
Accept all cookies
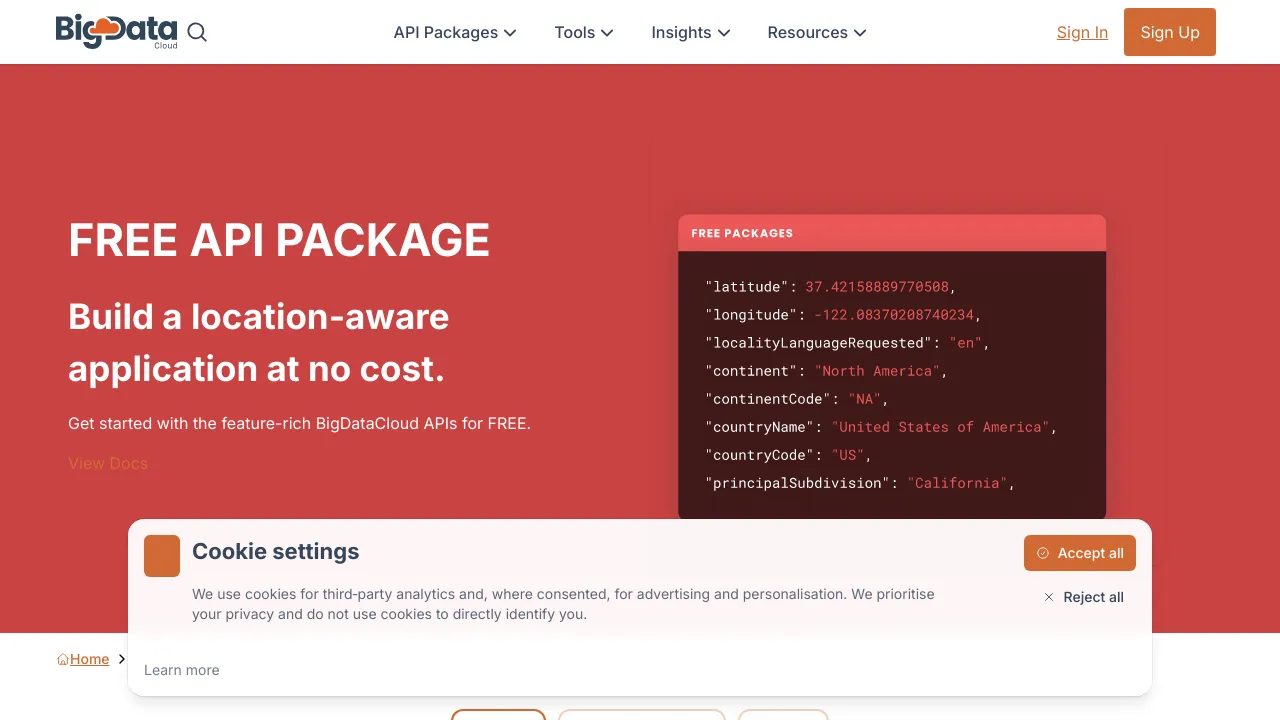(1080, 553)
